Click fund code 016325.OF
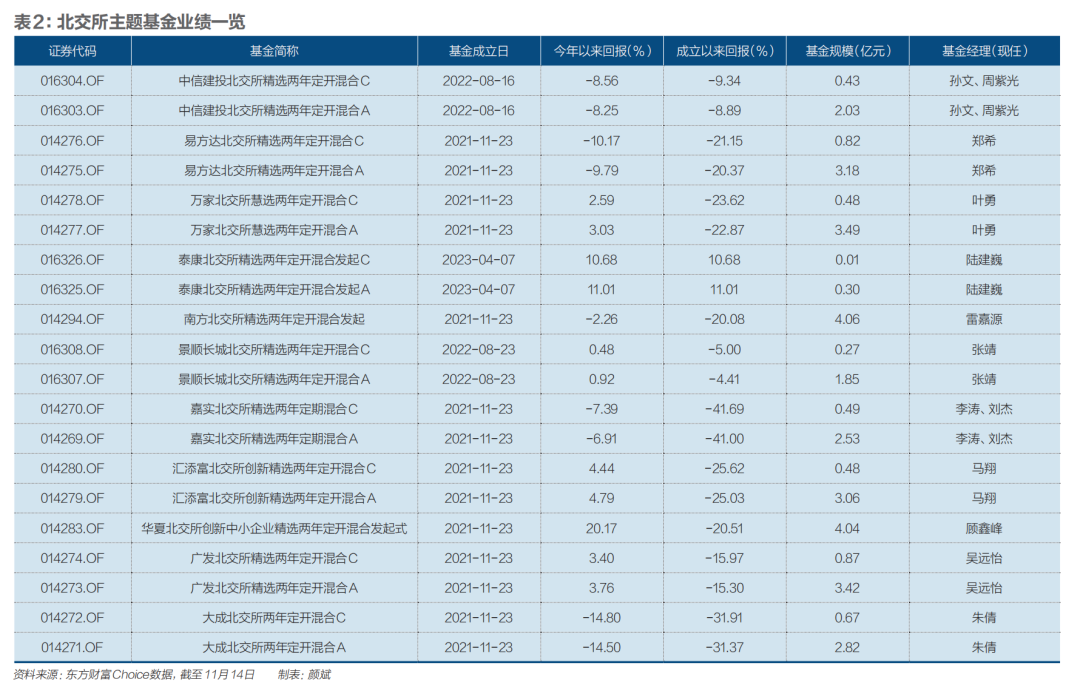This screenshot has width=1080, height=688. pos(72,290)
